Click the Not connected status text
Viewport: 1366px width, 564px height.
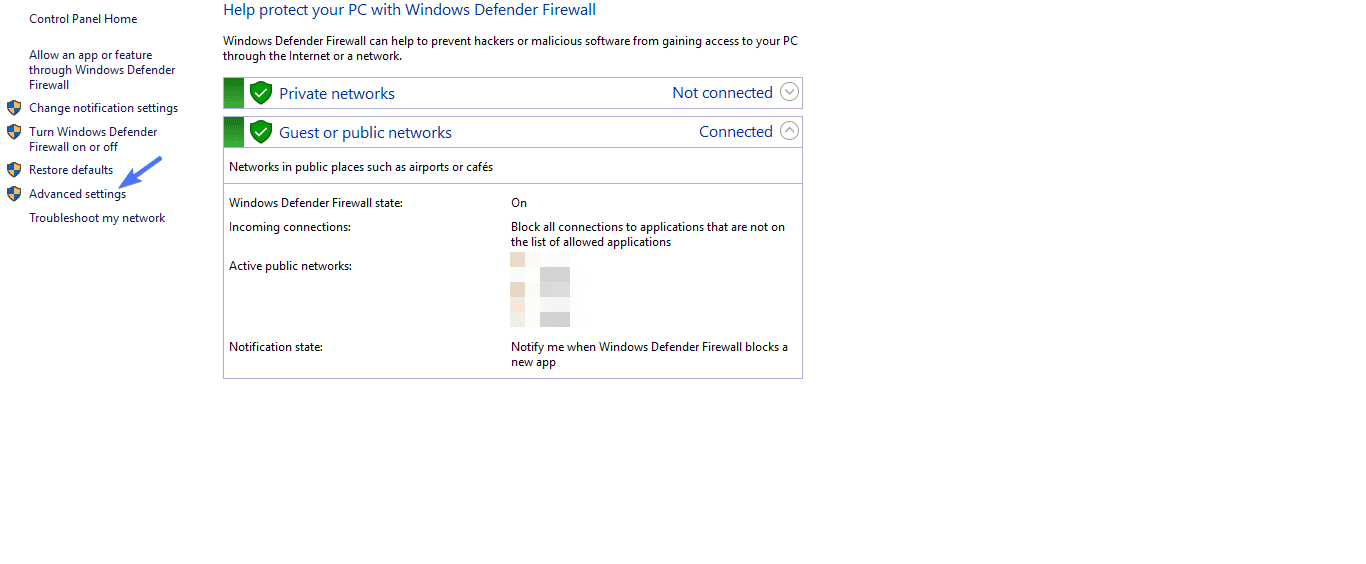[722, 93]
